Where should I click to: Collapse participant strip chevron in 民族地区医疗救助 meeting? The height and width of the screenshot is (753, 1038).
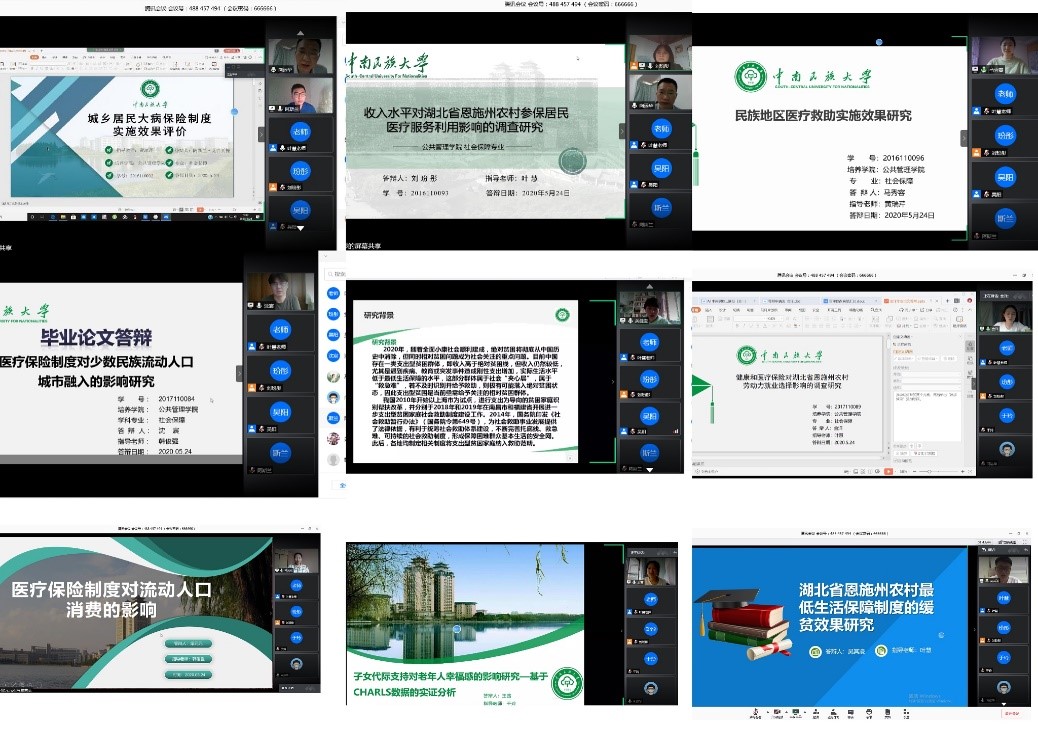click(x=964, y=138)
